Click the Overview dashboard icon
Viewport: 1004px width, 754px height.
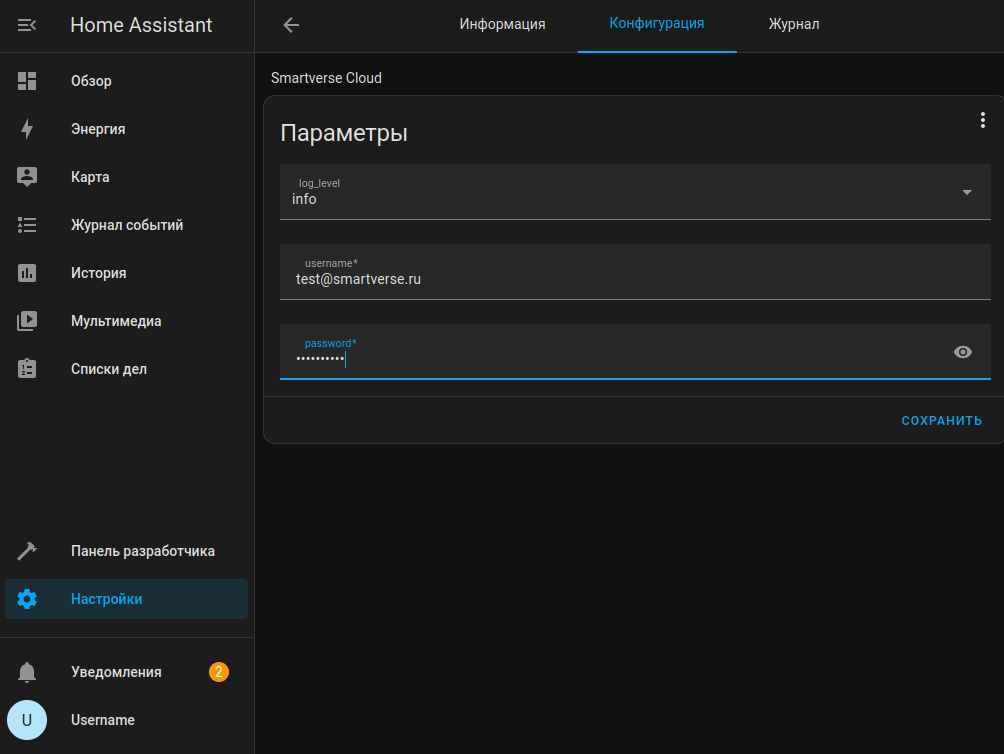click(x=27, y=81)
